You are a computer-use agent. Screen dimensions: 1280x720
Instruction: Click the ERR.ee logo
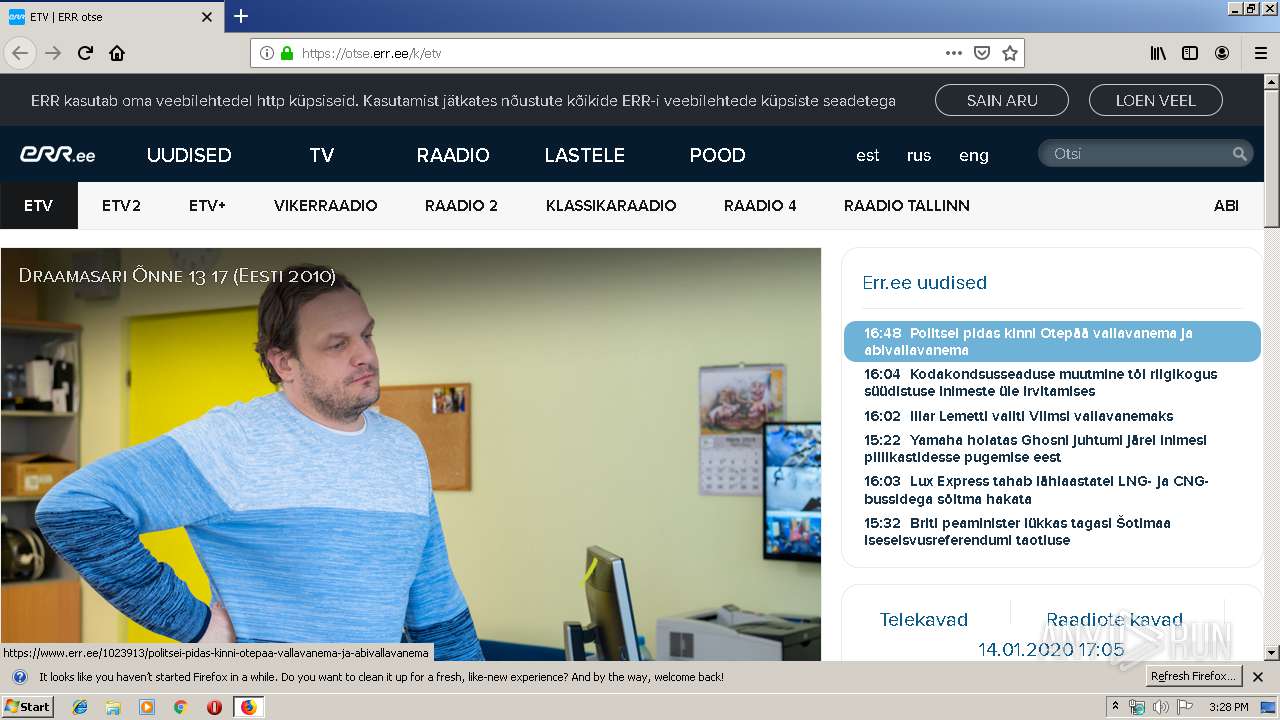point(58,155)
